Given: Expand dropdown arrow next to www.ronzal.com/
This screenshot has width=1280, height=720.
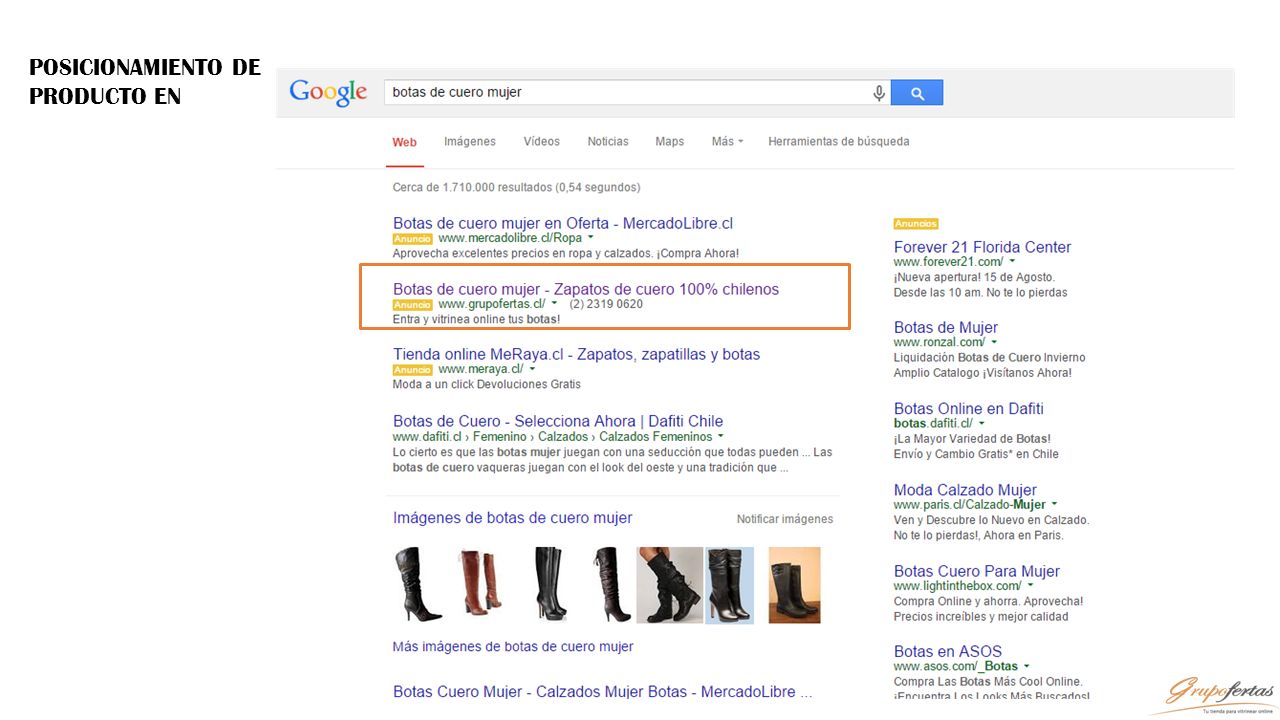Looking at the screenshot, I should [x=995, y=342].
